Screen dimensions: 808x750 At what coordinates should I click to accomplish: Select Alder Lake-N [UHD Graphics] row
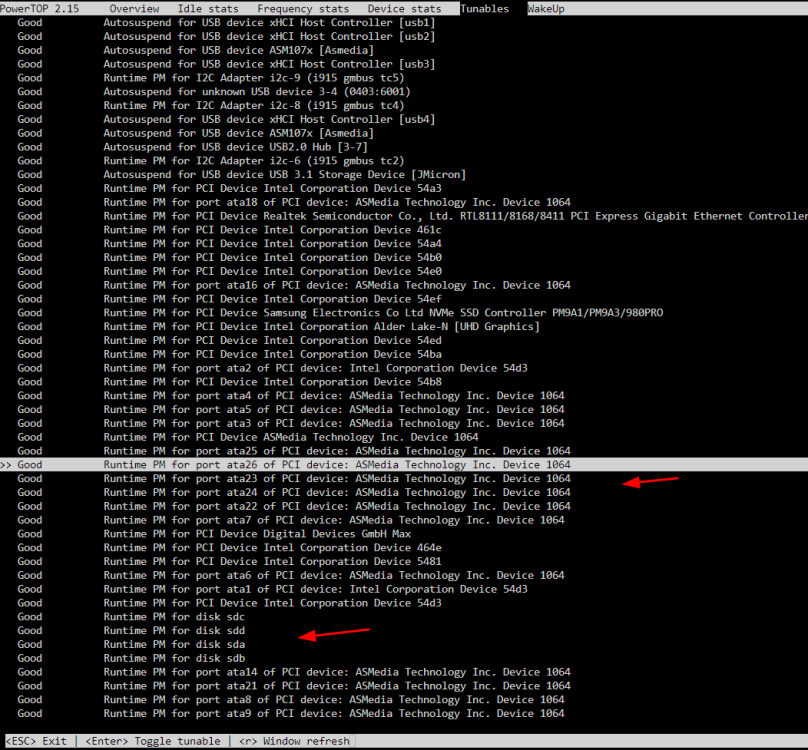coord(404,327)
